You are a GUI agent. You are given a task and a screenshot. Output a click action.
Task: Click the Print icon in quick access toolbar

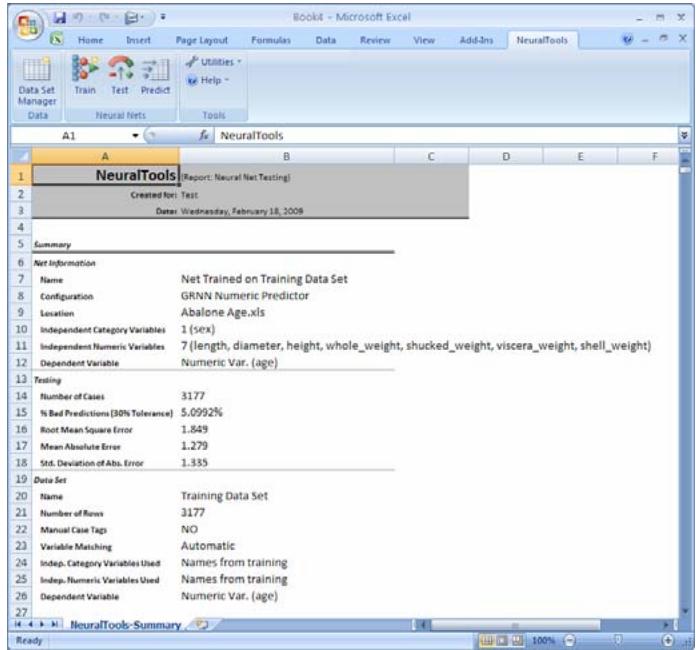tap(132, 18)
